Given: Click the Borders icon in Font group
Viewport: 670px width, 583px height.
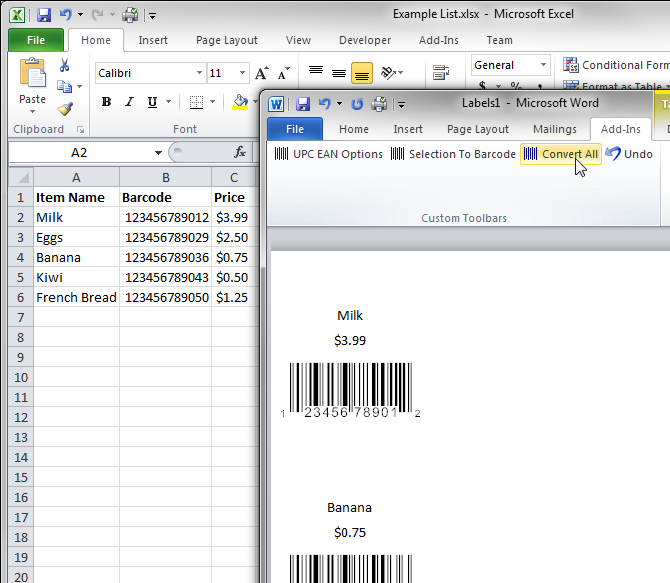Looking at the screenshot, I should click(x=196, y=102).
